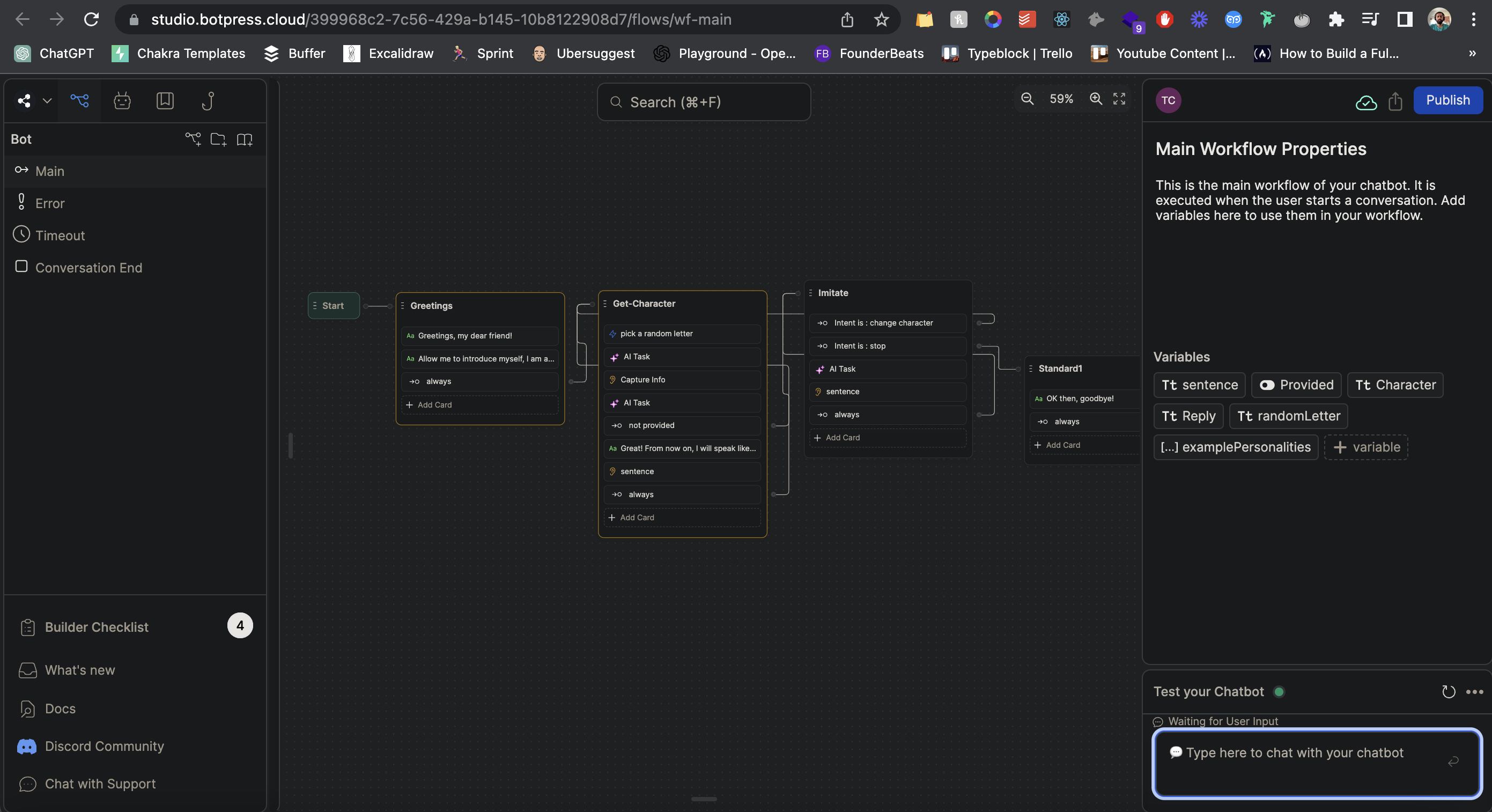Open the bot selector dropdown chevron

coord(47,100)
